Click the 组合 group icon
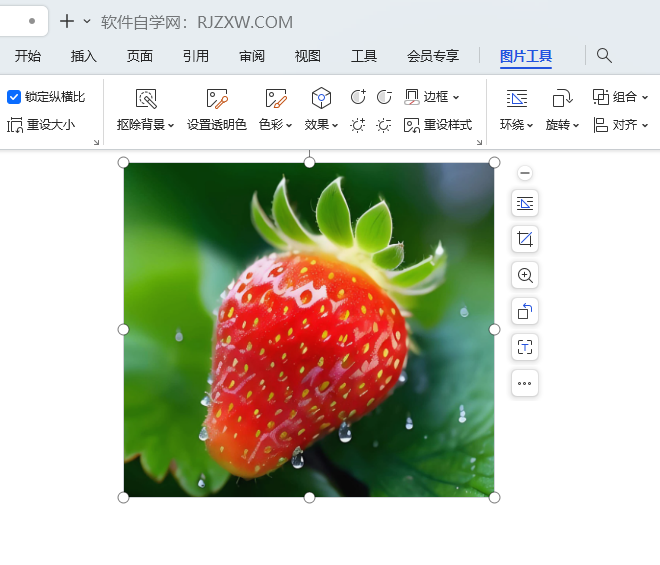This screenshot has width=660, height=565. [601, 97]
